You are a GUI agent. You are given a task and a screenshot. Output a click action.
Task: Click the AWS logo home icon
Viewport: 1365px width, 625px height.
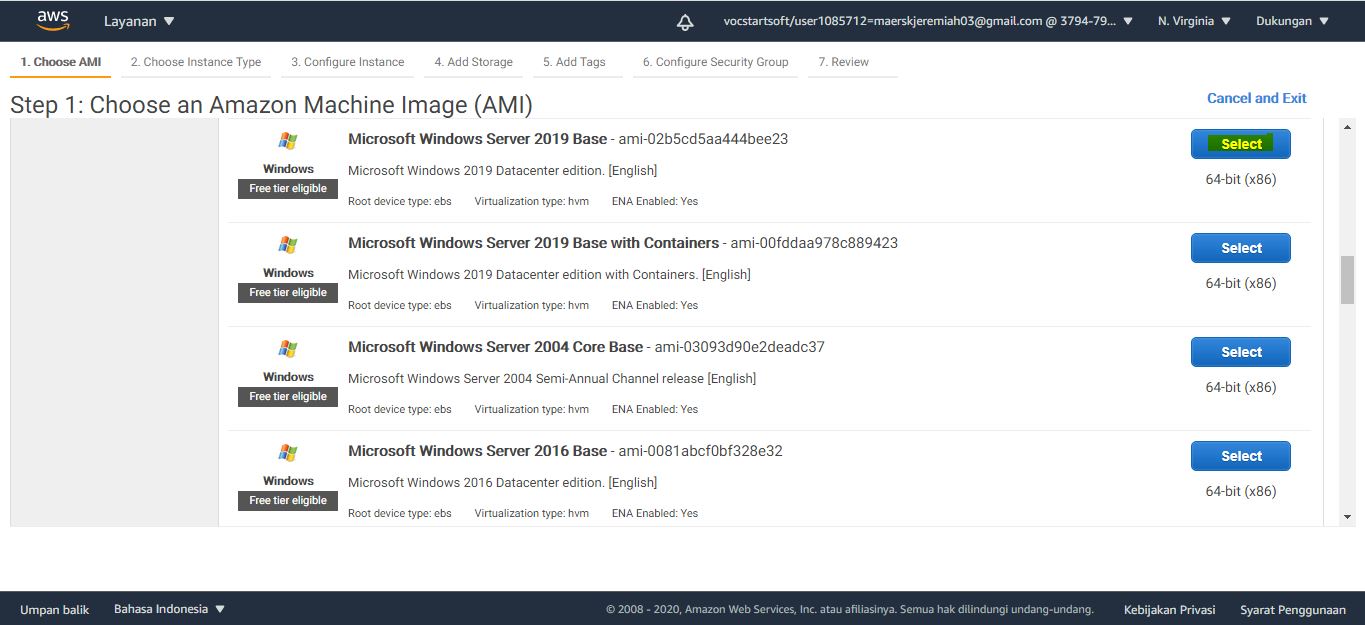click(52, 20)
